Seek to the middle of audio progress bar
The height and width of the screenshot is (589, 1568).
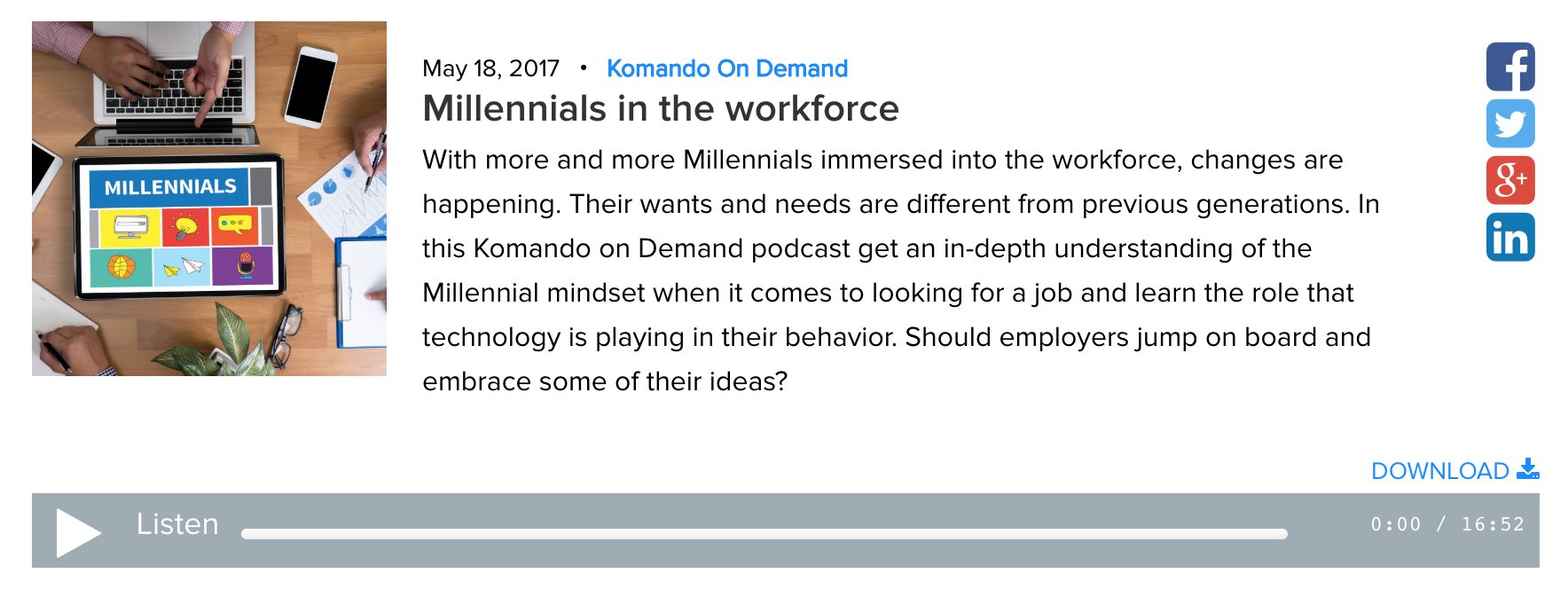[x=764, y=534]
